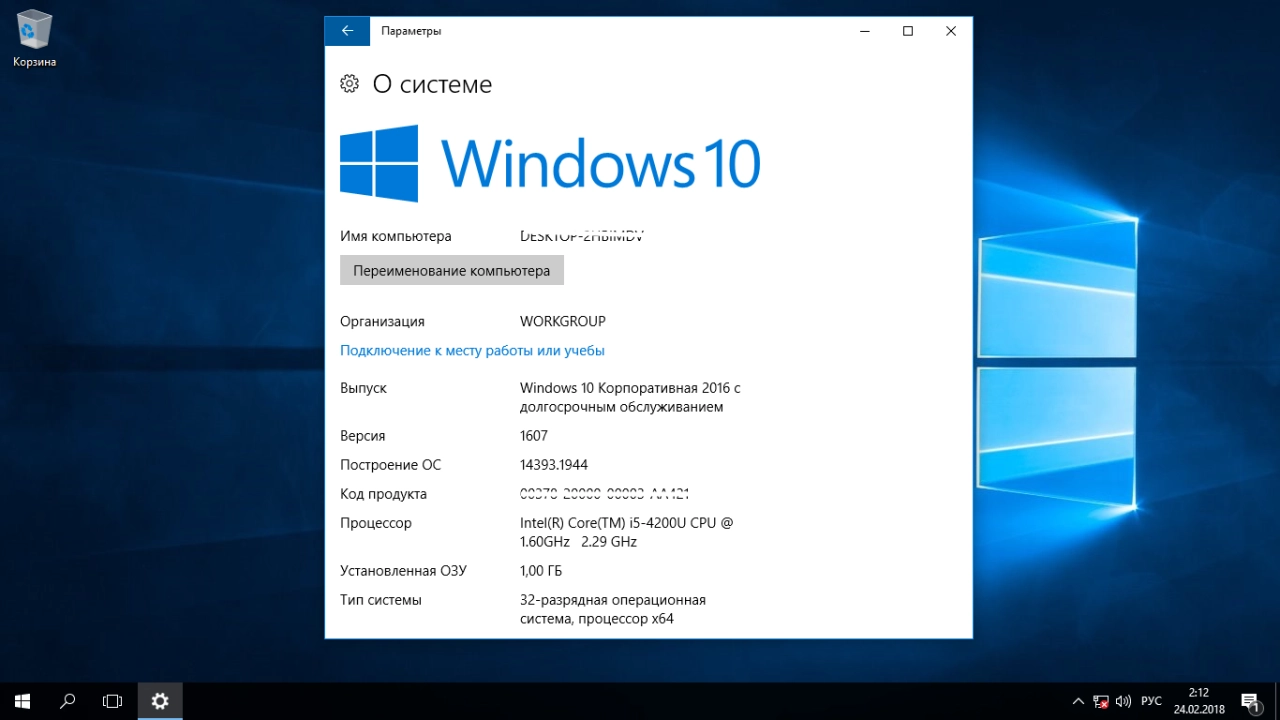
Task: Click the Установленная ОЗУ label
Action: (403, 571)
